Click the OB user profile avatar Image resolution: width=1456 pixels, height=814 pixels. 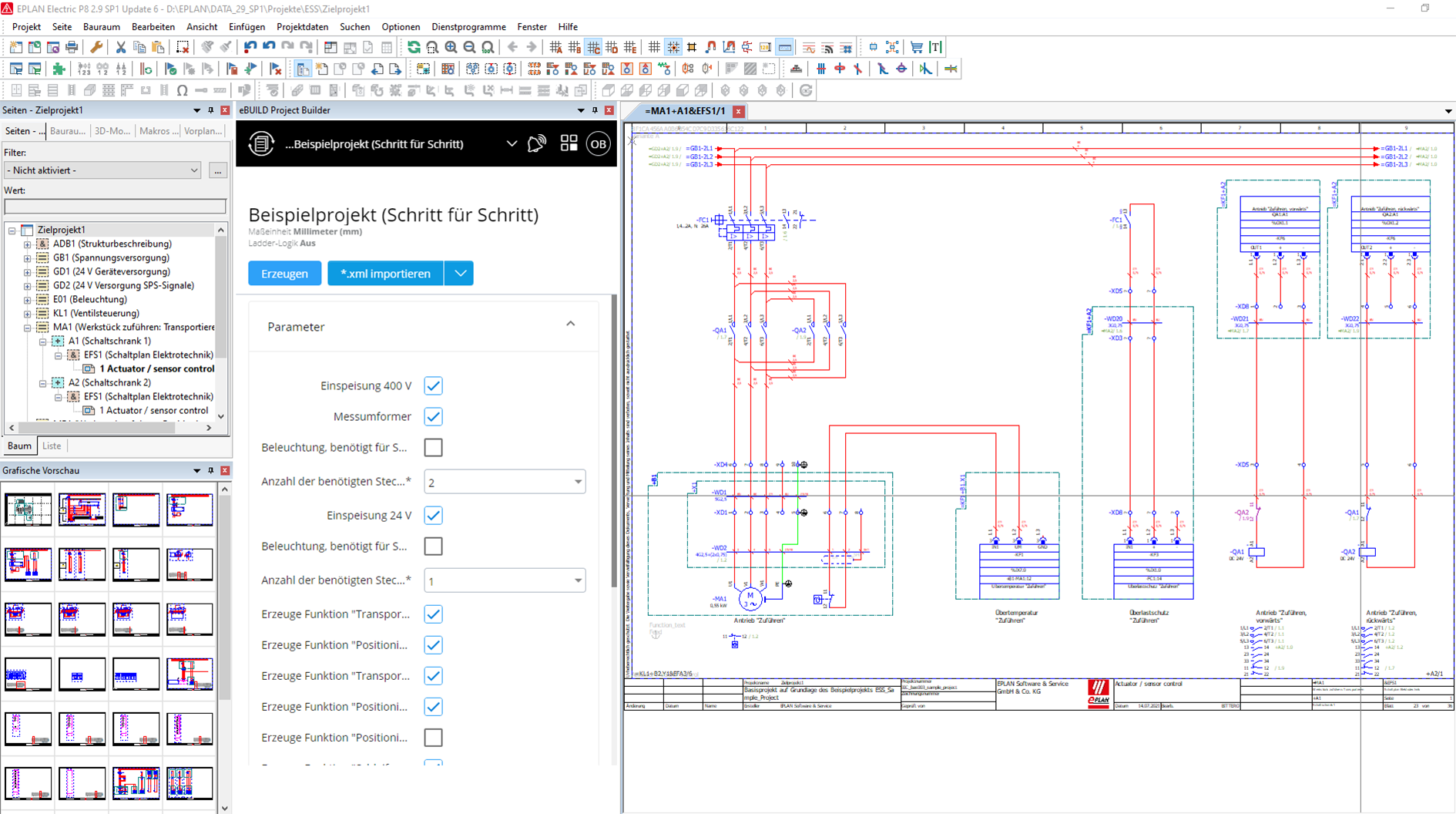click(x=598, y=143)
